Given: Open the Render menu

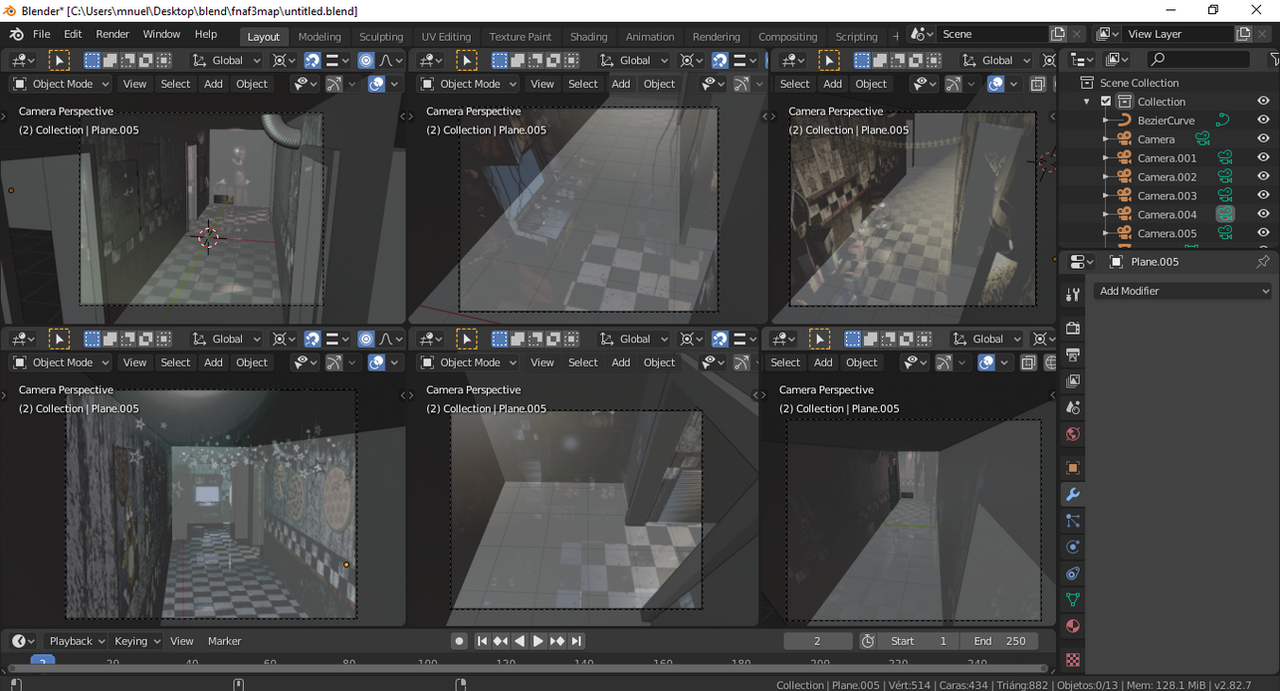Looking at the screenshot, I should (113, 34).
